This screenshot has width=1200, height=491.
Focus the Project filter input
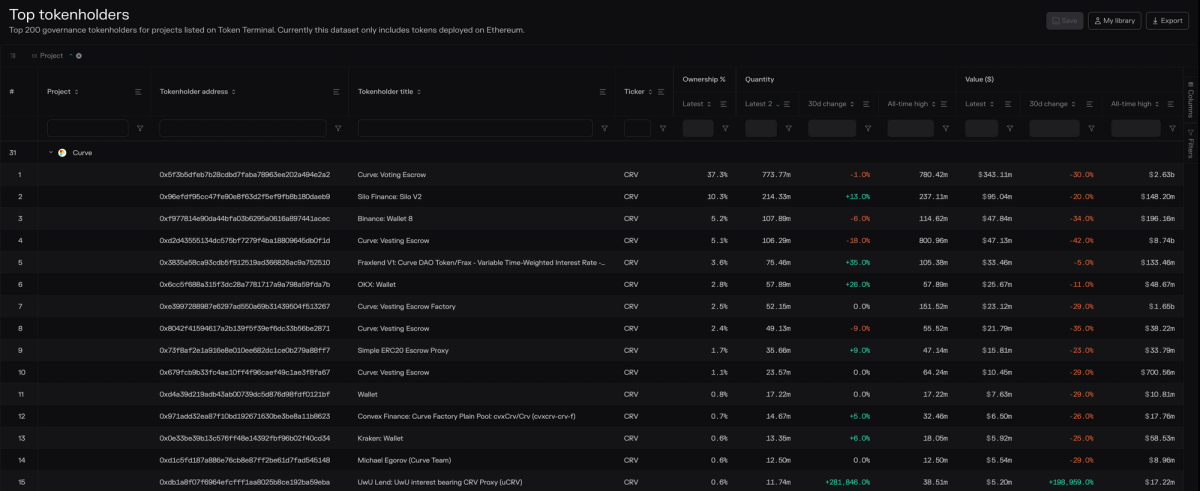point(88,128)
